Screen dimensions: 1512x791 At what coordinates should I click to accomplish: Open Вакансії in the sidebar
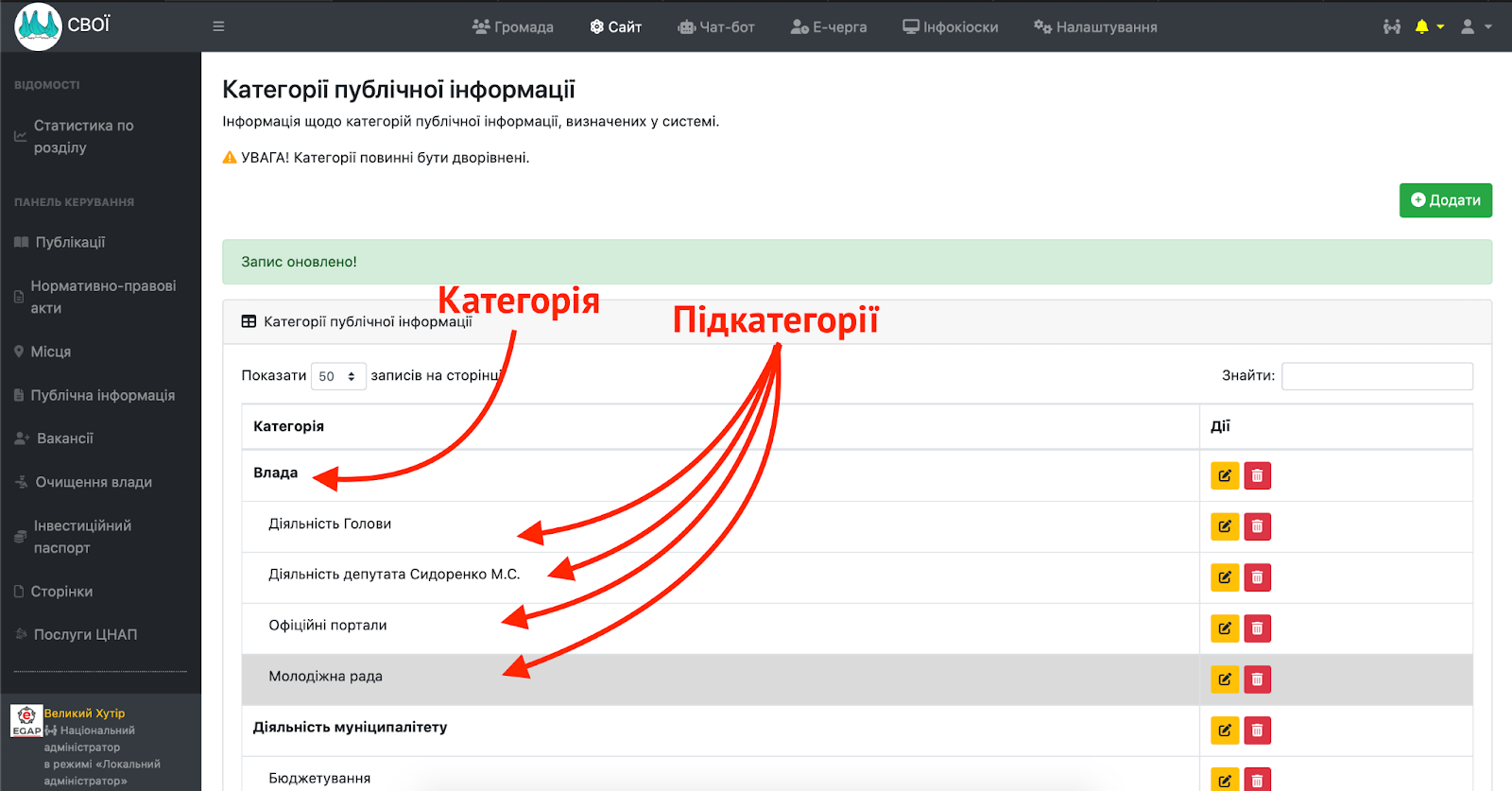(x=64, y=438)
